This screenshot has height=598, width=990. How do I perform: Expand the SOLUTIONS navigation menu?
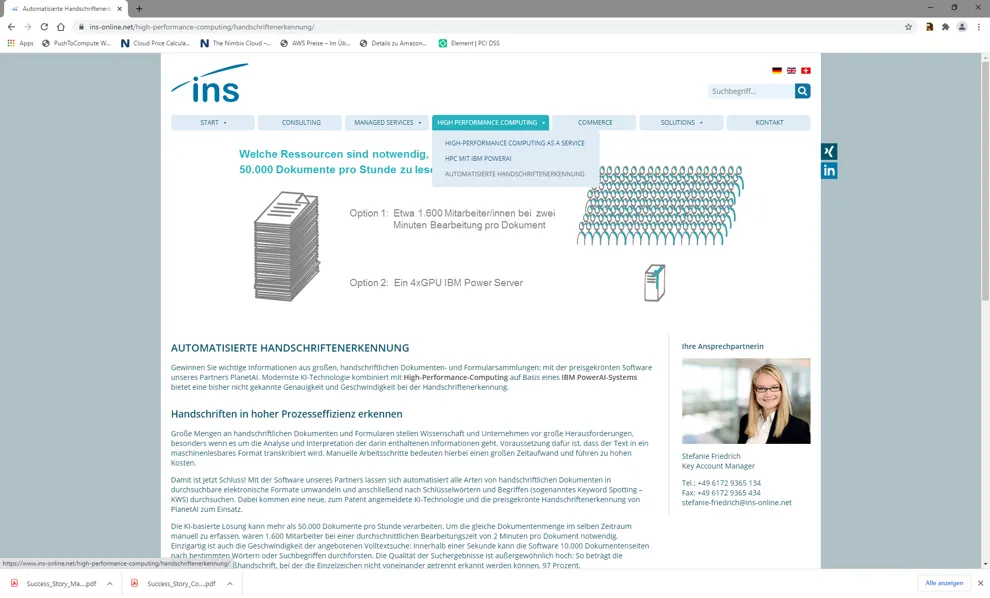click(x=681, y=123)
